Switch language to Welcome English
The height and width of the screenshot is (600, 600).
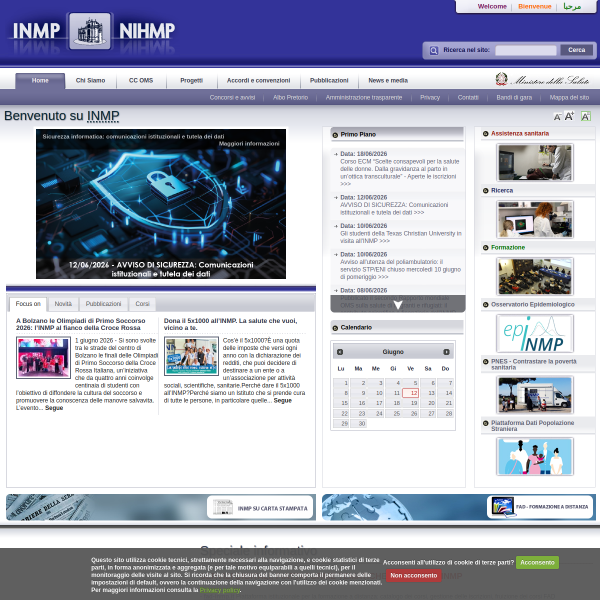pos(492,7)
